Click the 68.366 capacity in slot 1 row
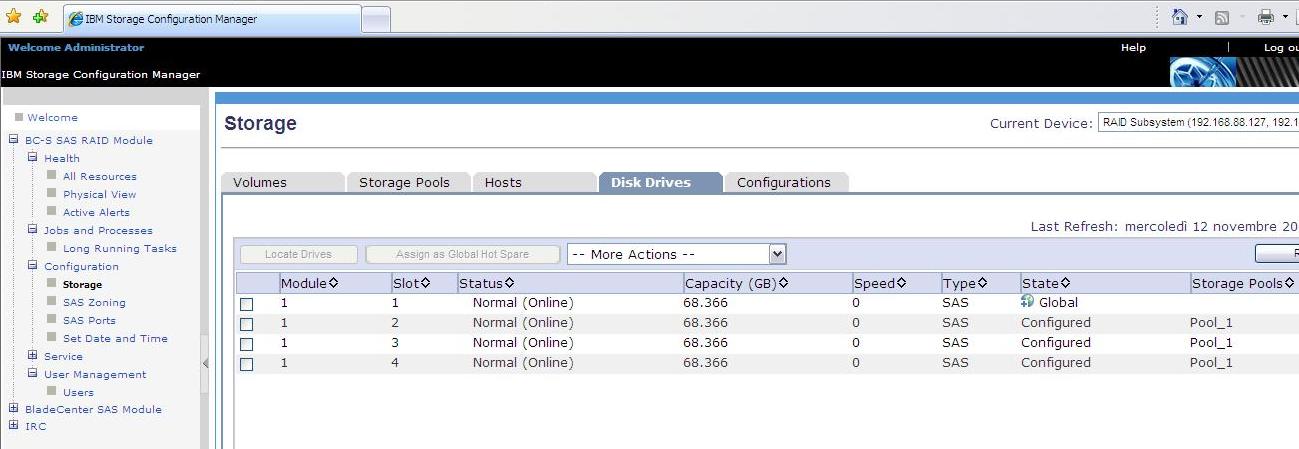 [706, 303]
